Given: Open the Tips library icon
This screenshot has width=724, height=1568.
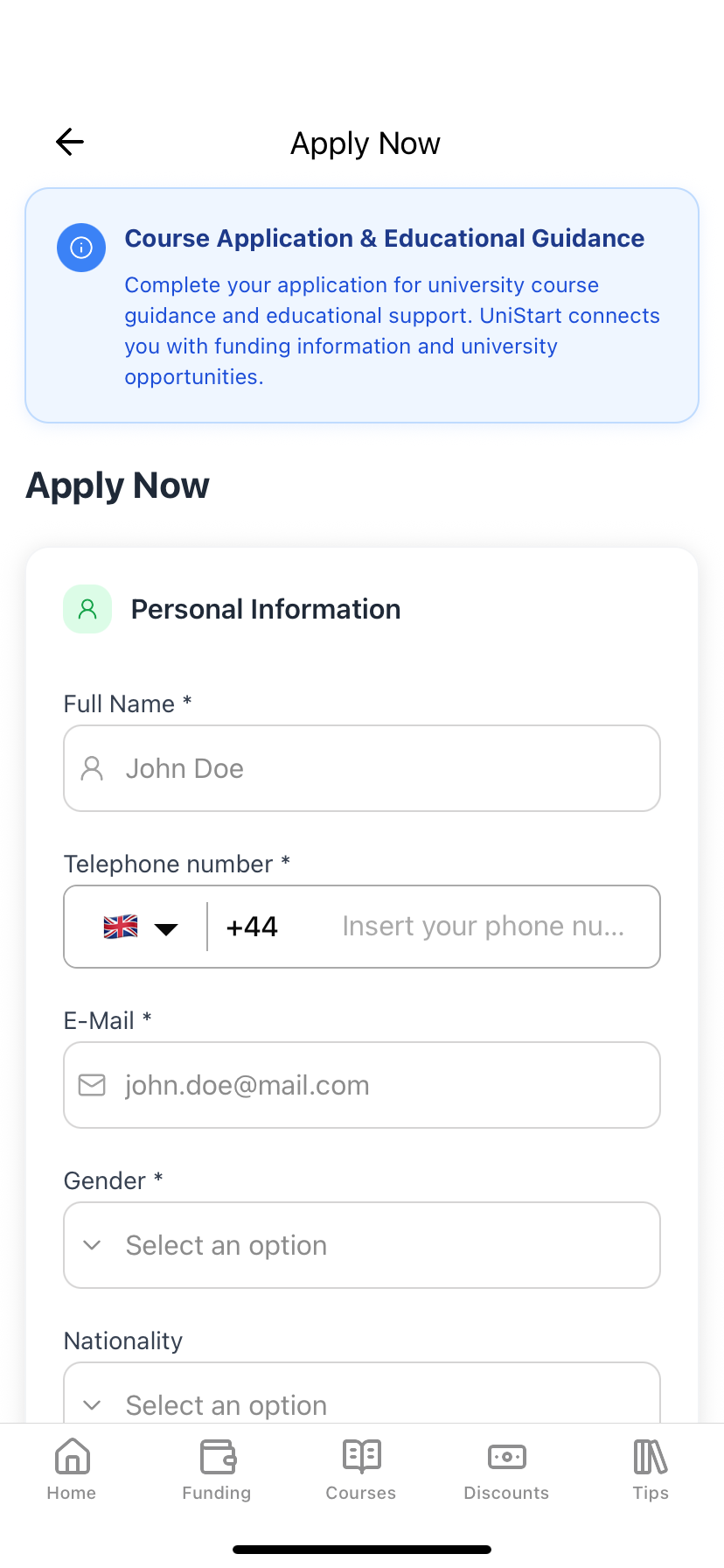Looking at the screenshot, I should (651, 1456).
